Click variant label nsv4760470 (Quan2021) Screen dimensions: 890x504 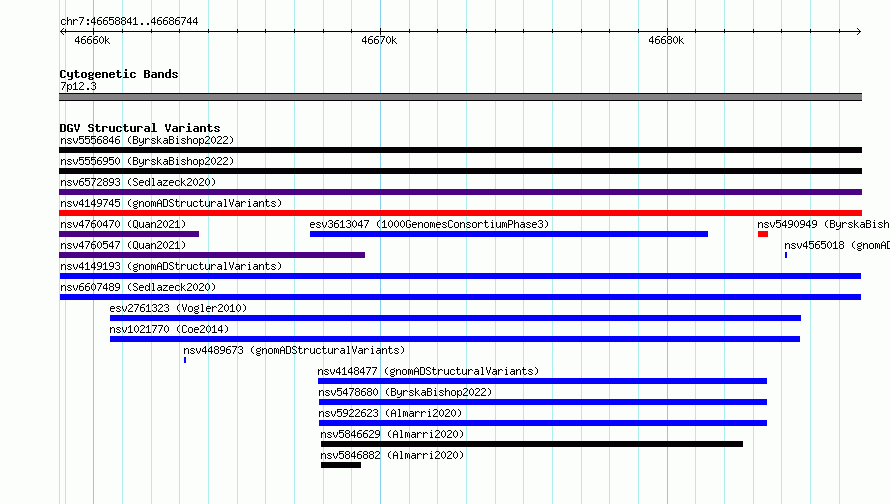[x=123, y=224]
